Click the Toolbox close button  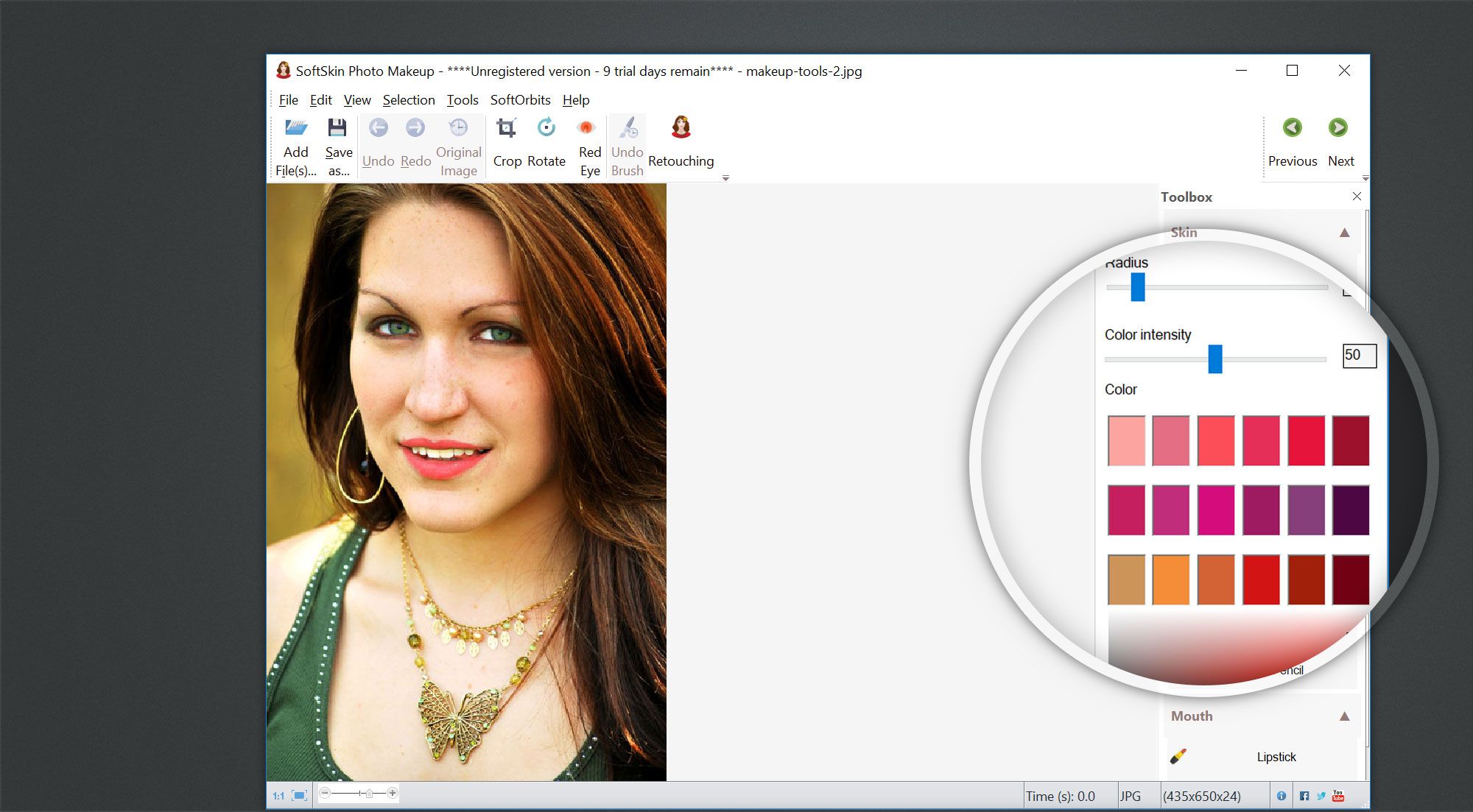[1357, 196]
